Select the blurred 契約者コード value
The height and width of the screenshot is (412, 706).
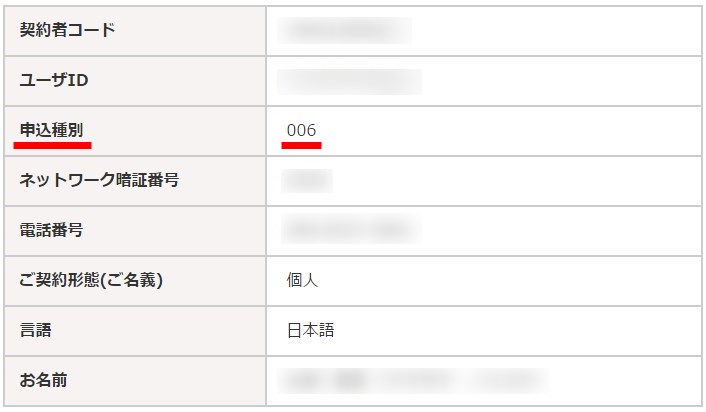click(347, 31)
